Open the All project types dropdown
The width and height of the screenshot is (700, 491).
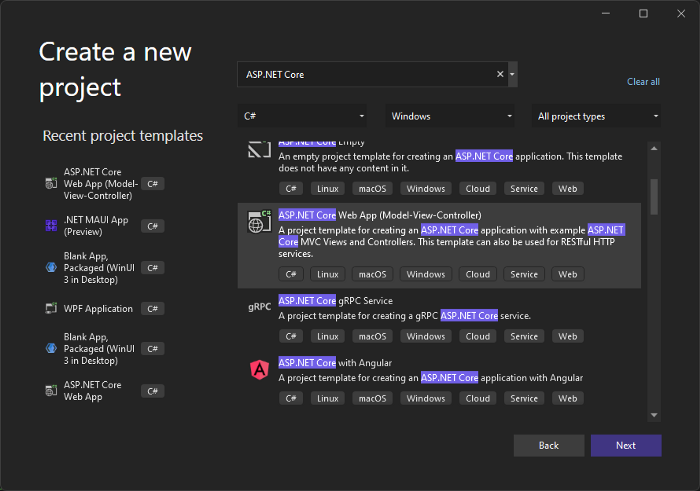click(596, 116)
